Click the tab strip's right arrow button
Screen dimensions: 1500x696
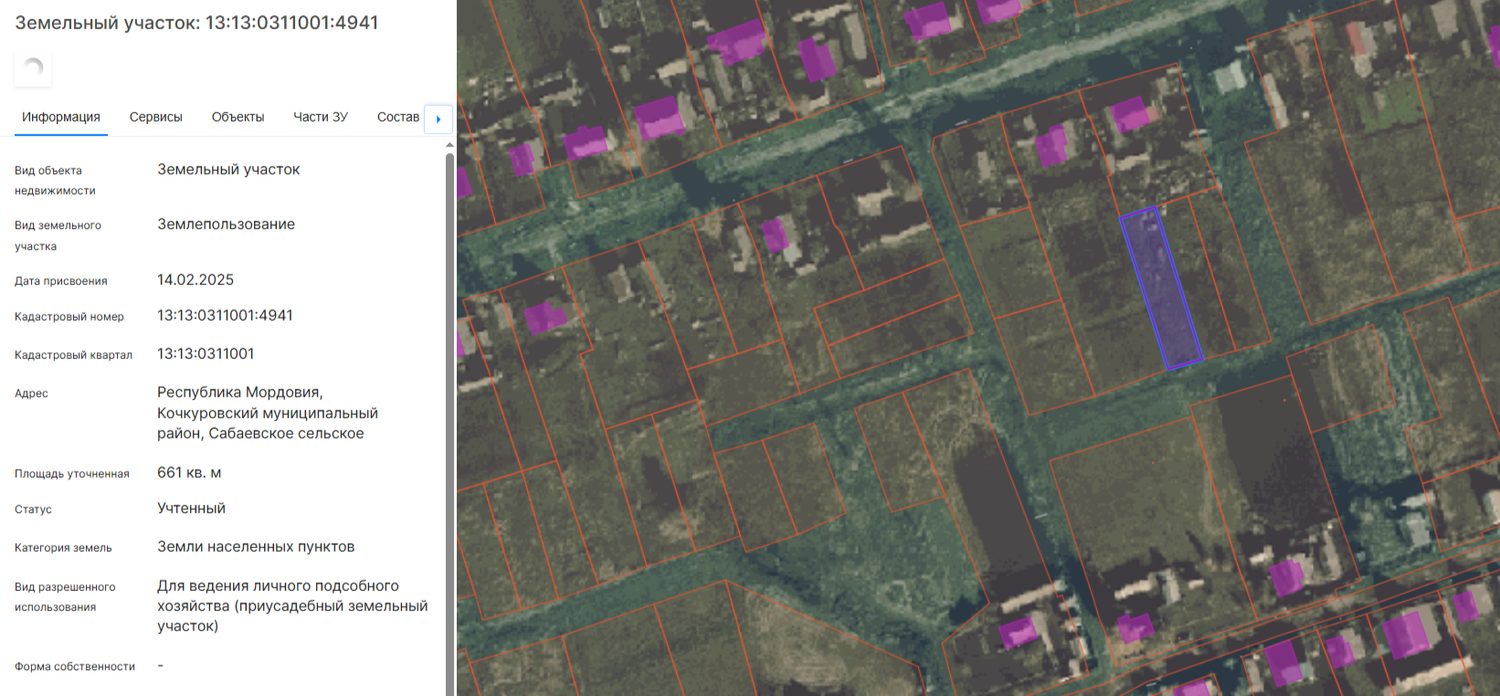tap(438, 119)
